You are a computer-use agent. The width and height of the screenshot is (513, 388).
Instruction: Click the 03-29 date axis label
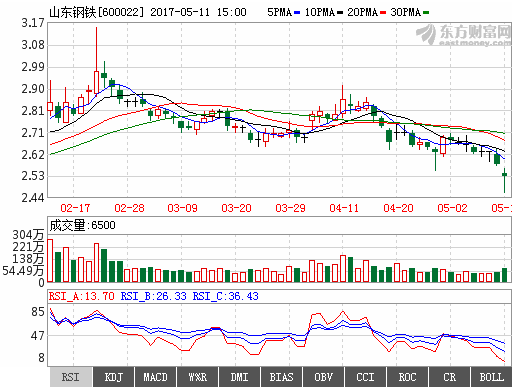(290, 208)
